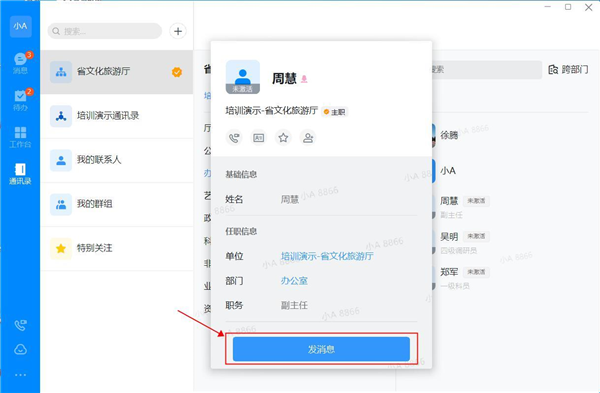Image resolution: width=600 pixels, height=393 pixels.
Task: Open the Workbench (工作台) sidebar icon
Action: pos(20,137)
